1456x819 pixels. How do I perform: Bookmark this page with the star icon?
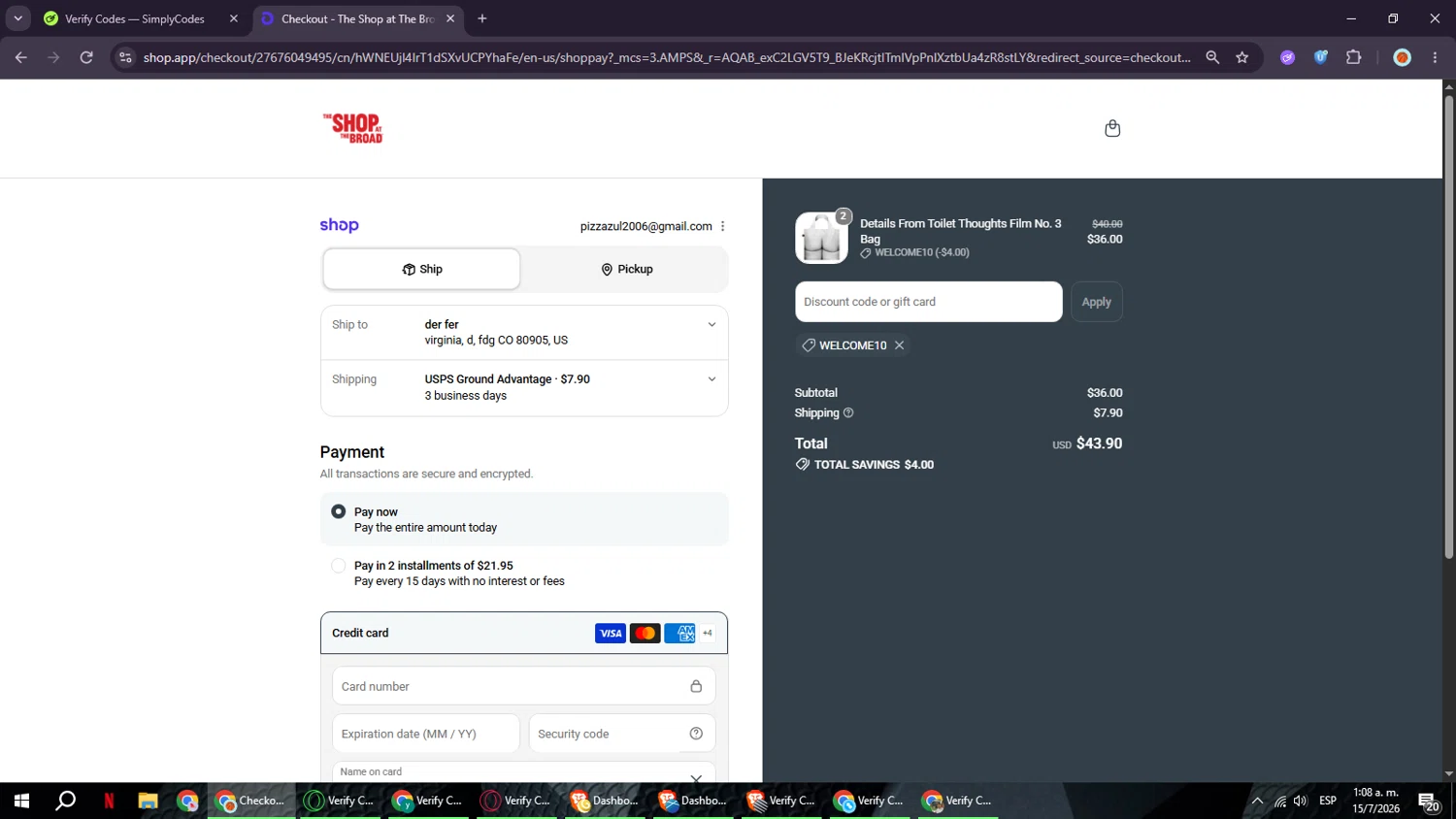click(x=1242, y=57)
